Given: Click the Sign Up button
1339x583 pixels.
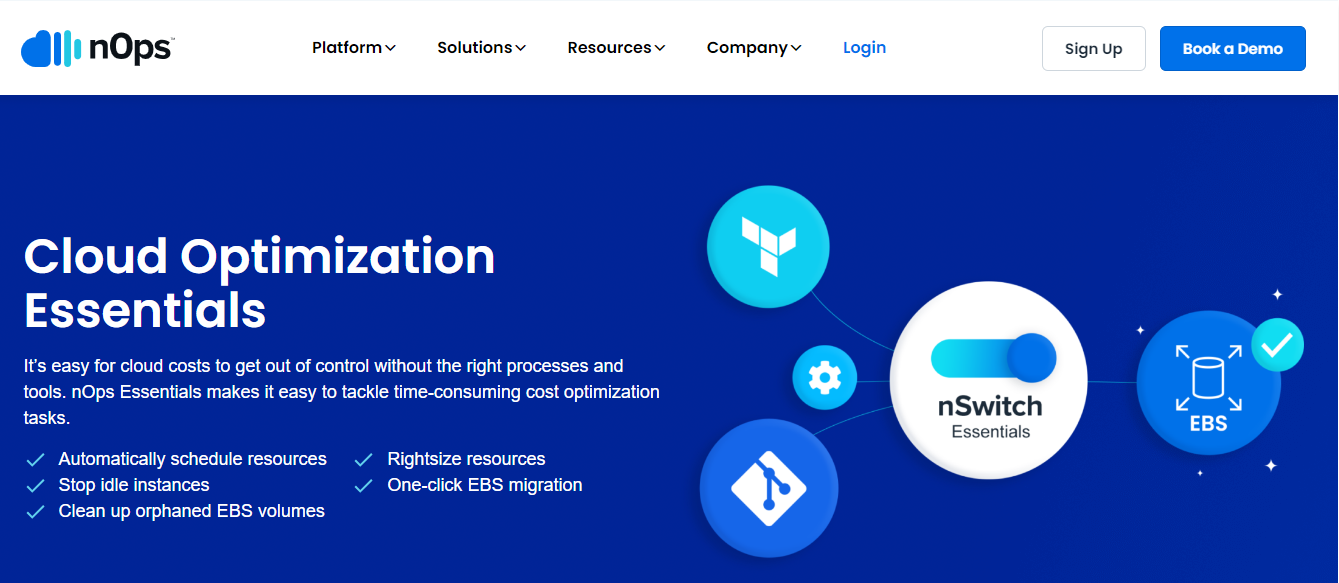Looking at the screenshot, I should [1093, 47].
